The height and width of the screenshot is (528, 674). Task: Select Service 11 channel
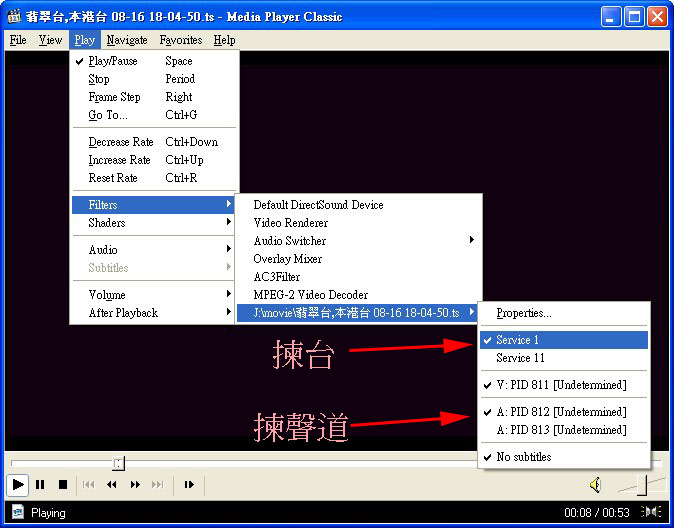coord(520,358)
